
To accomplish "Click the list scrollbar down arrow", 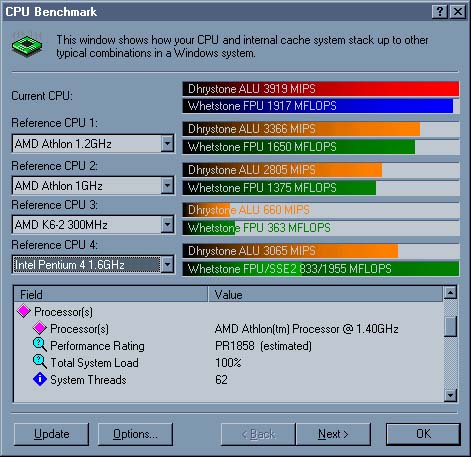I will 450,395.
